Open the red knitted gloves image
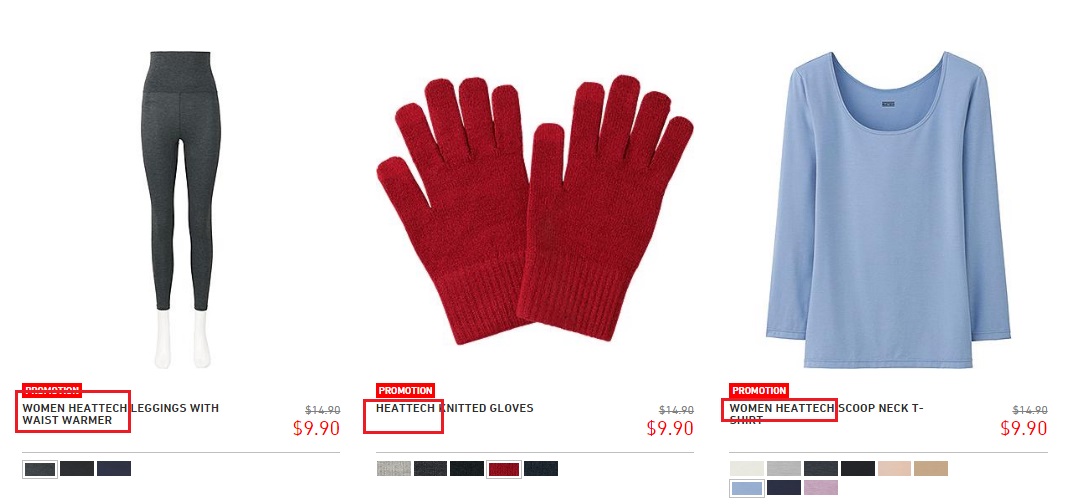Image resolution: width=1065 pixels, height=504 pixels. pos(535,209)
